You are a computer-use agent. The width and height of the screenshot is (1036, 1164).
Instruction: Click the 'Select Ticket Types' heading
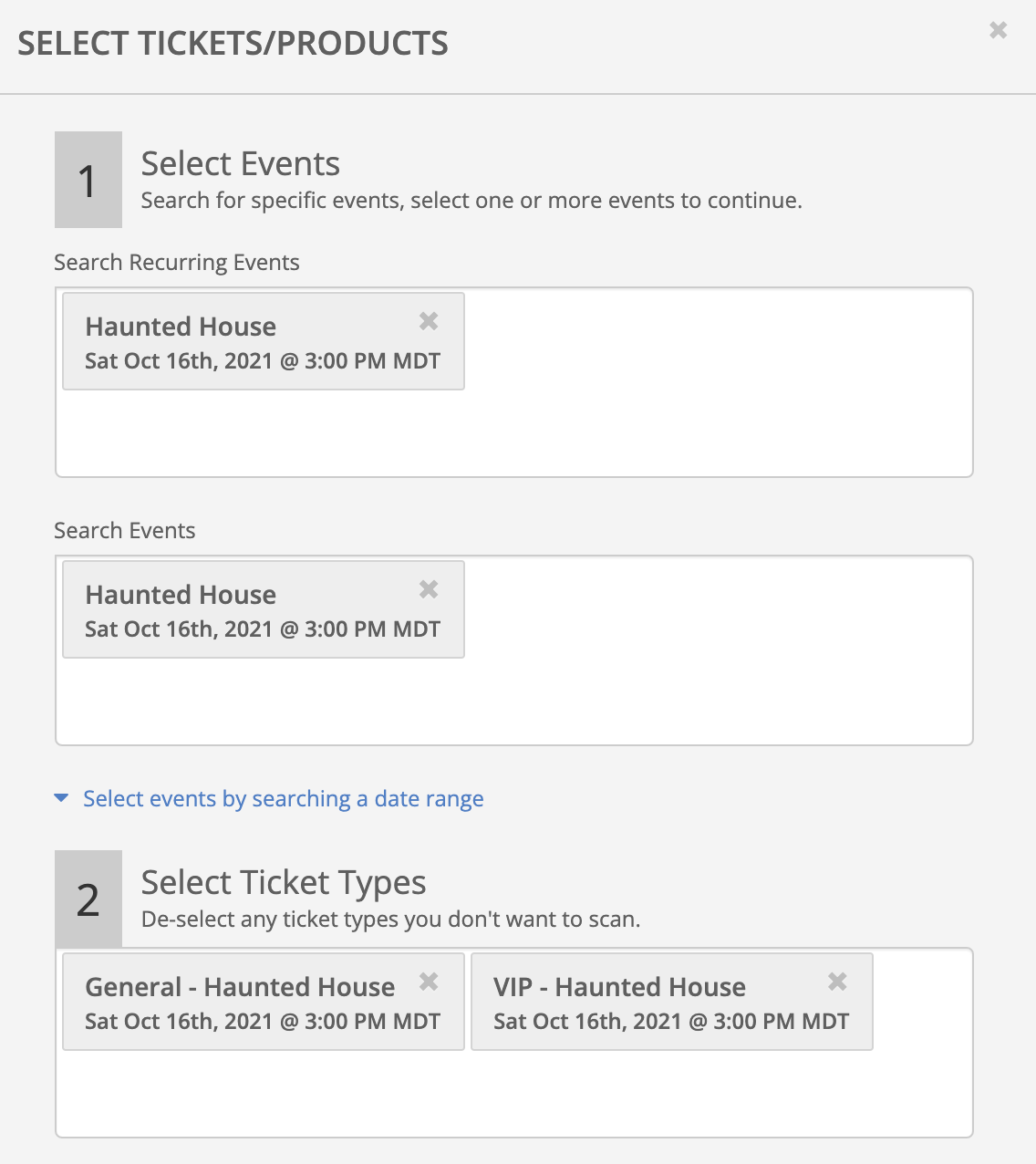click(284, 883)
